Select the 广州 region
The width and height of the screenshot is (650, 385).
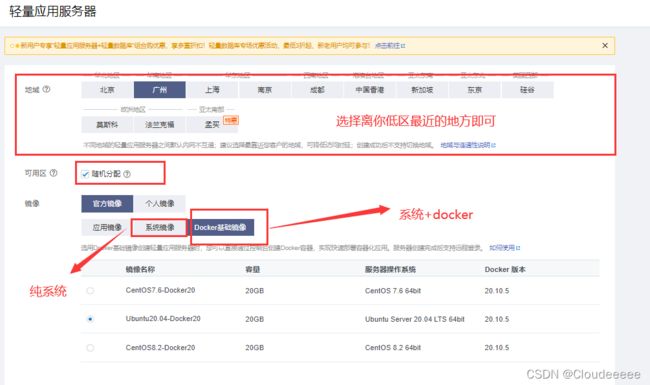click(x=160, y=90)
